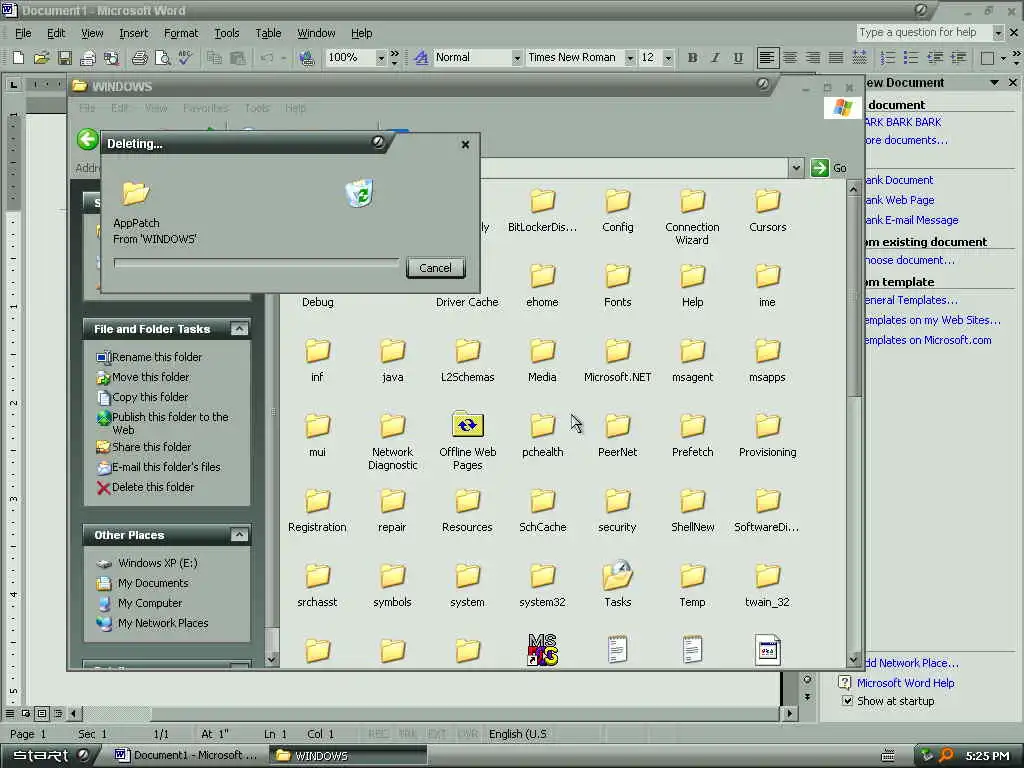
Task: Open the File menu in Word
Action: pos(23,33)
